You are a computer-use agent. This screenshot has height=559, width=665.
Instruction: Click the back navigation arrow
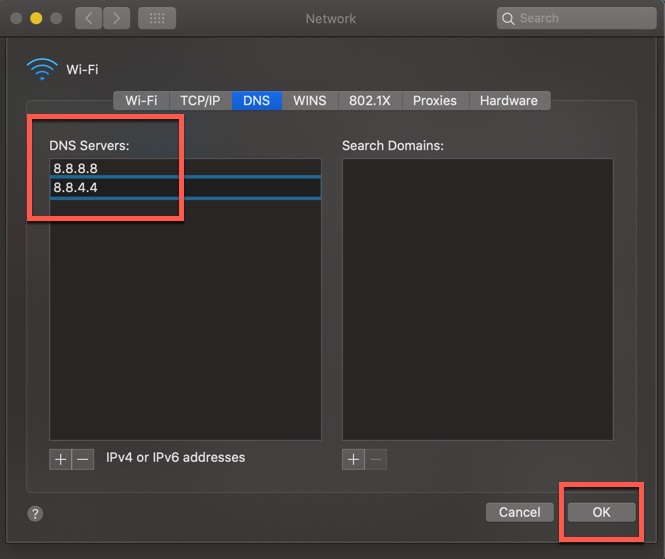coord(88,18)
